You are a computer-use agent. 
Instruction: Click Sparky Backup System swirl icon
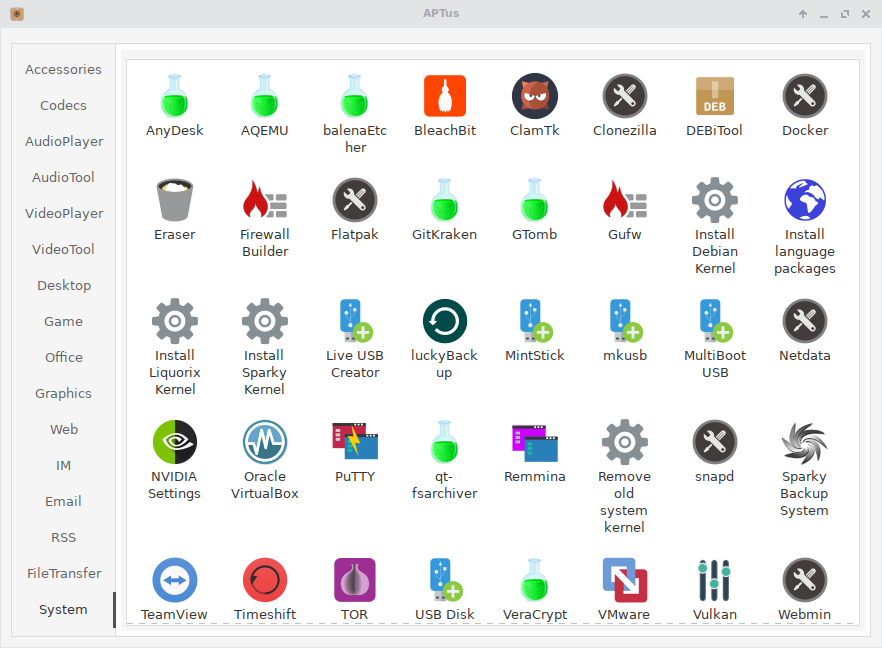(805, 443)
